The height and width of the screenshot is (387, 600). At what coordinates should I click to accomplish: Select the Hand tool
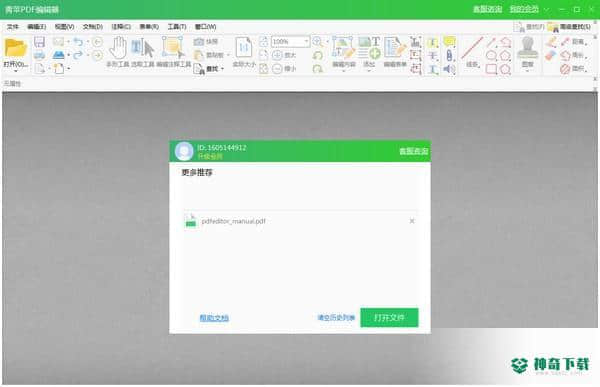coord(118,48)
